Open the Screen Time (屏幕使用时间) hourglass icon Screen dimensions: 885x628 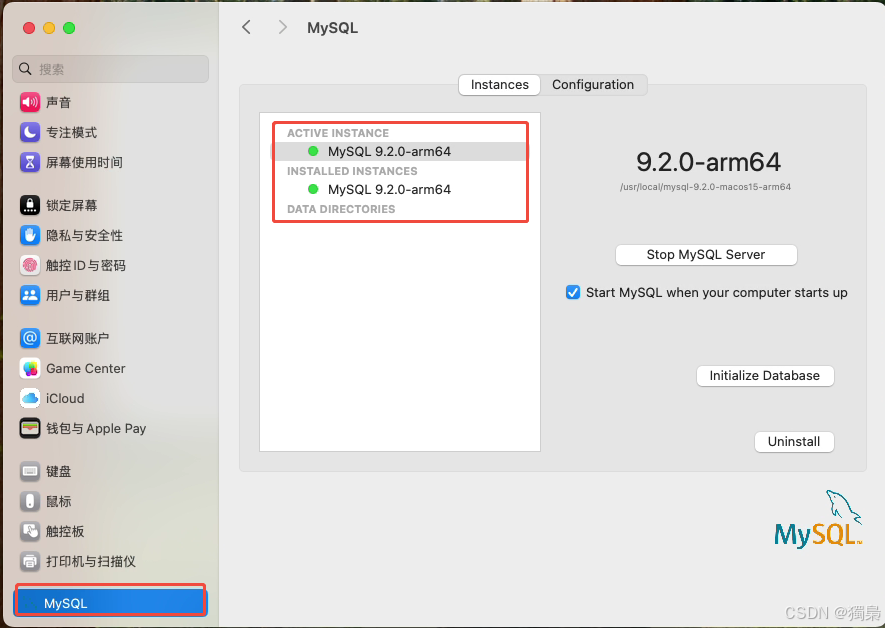coord(30,163)
